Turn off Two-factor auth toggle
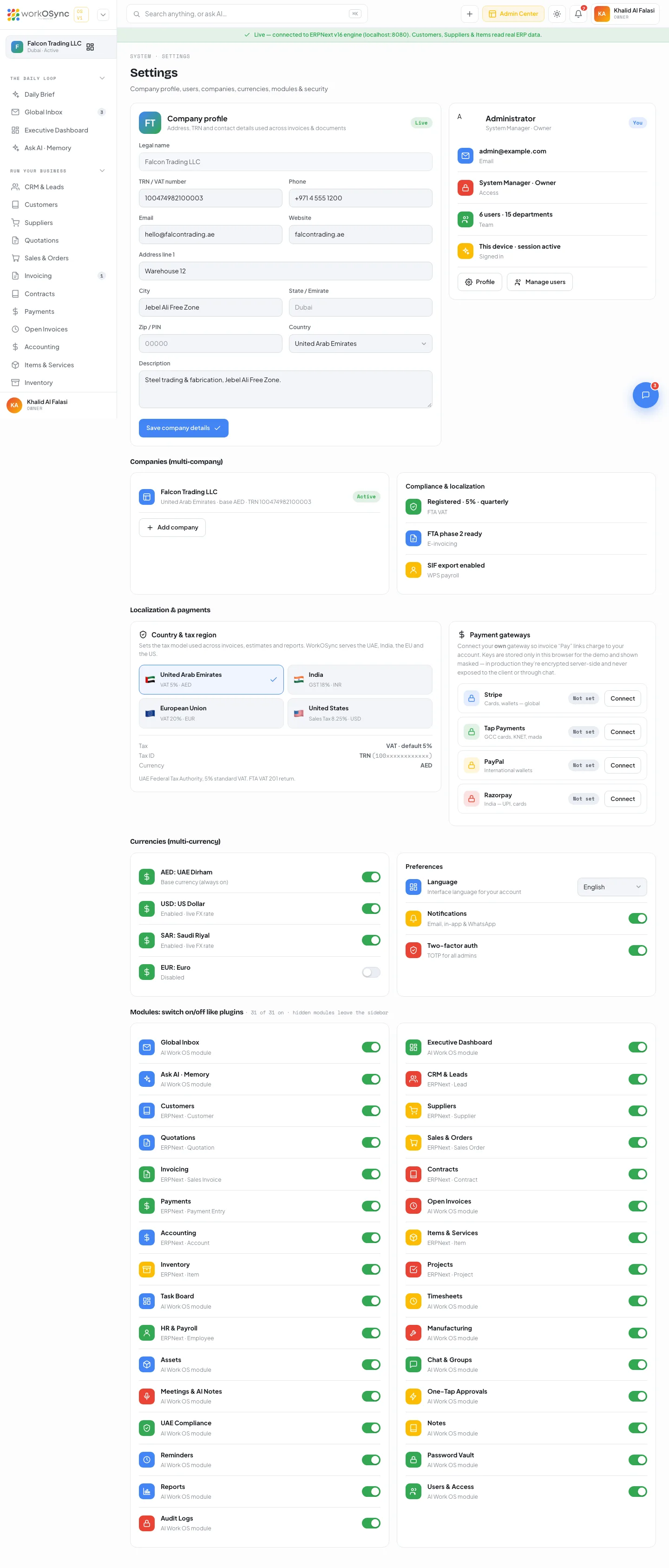This screenshot has height=1568, width=669. click(637, 950)
